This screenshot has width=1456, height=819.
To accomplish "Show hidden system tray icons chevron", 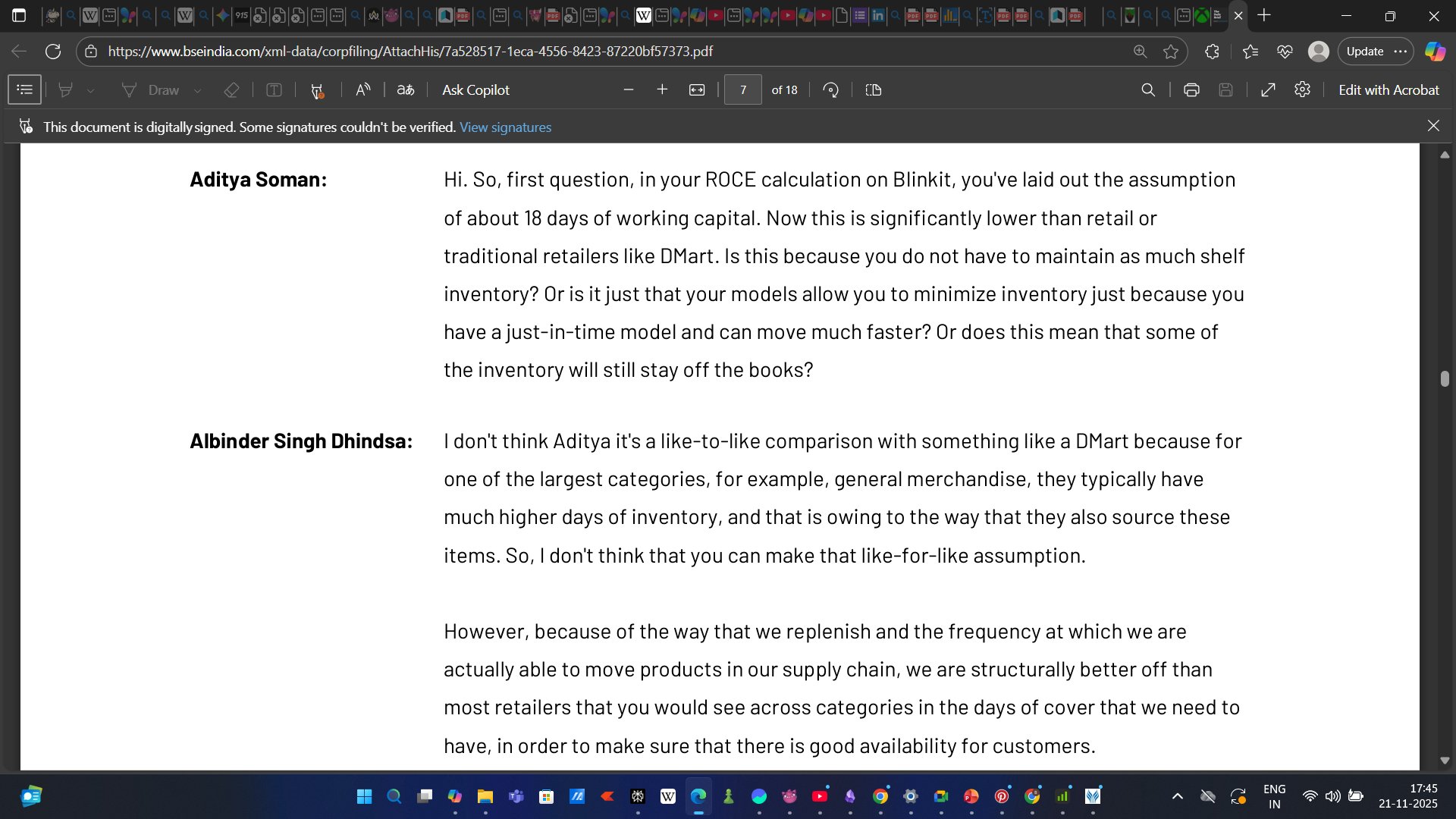I will (1178, 795).
